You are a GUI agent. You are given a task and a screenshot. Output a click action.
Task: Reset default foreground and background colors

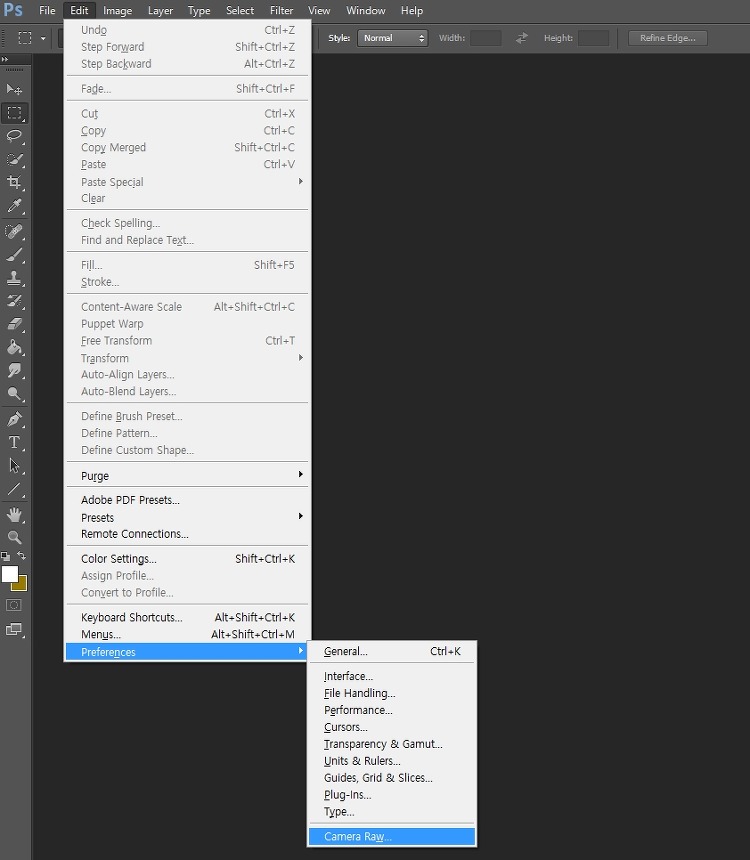[5, 556]
